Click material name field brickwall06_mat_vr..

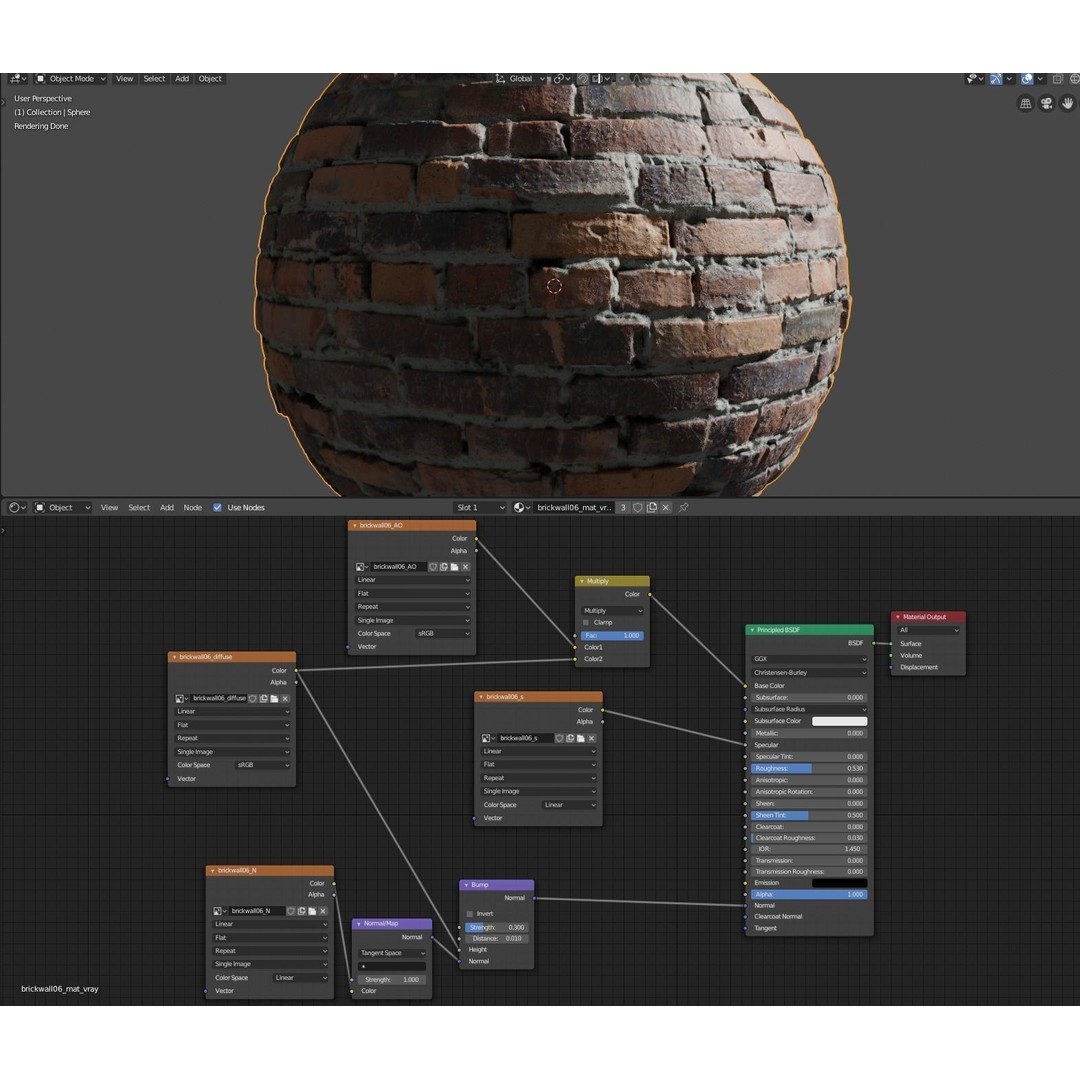574,508
